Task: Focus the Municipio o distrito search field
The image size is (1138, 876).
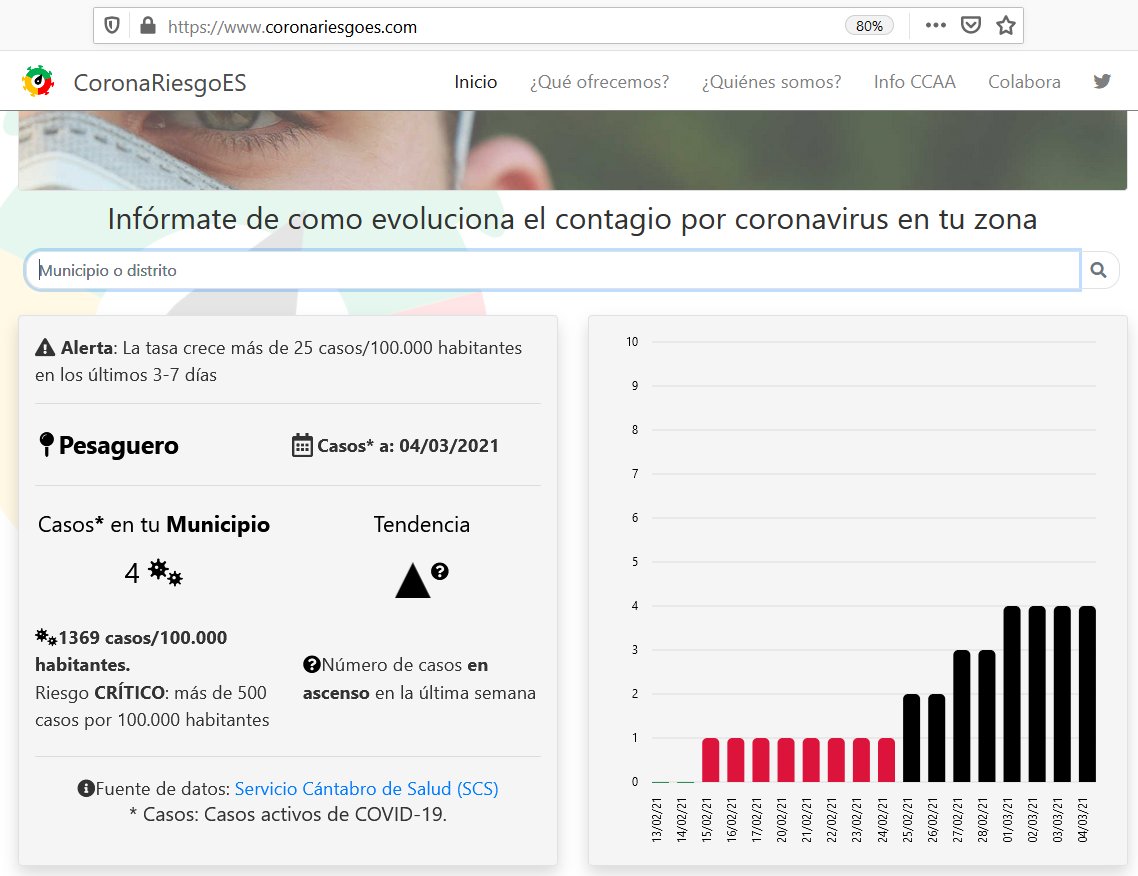Action: coord(552,270)
